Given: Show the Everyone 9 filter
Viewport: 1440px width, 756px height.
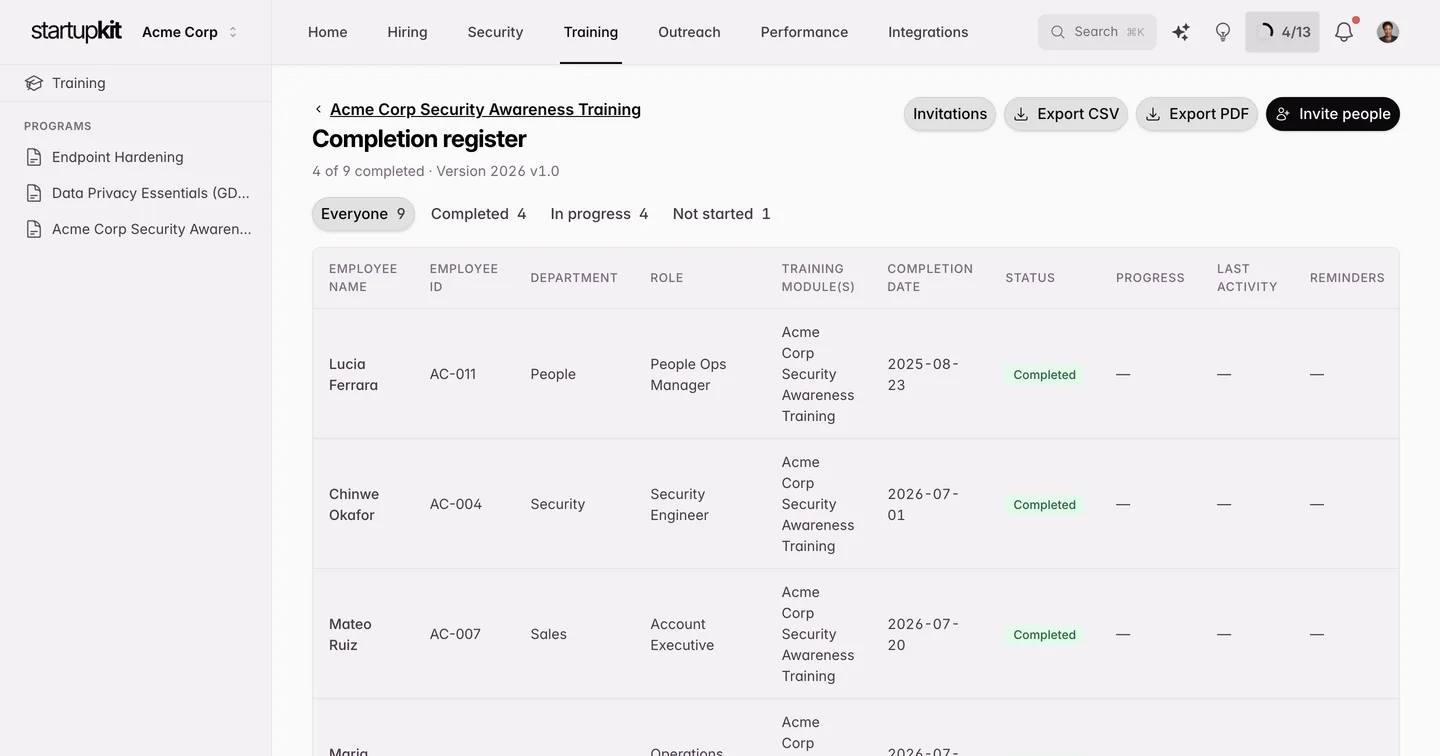Looking at the screenshot, I should (x=363, y=214).
